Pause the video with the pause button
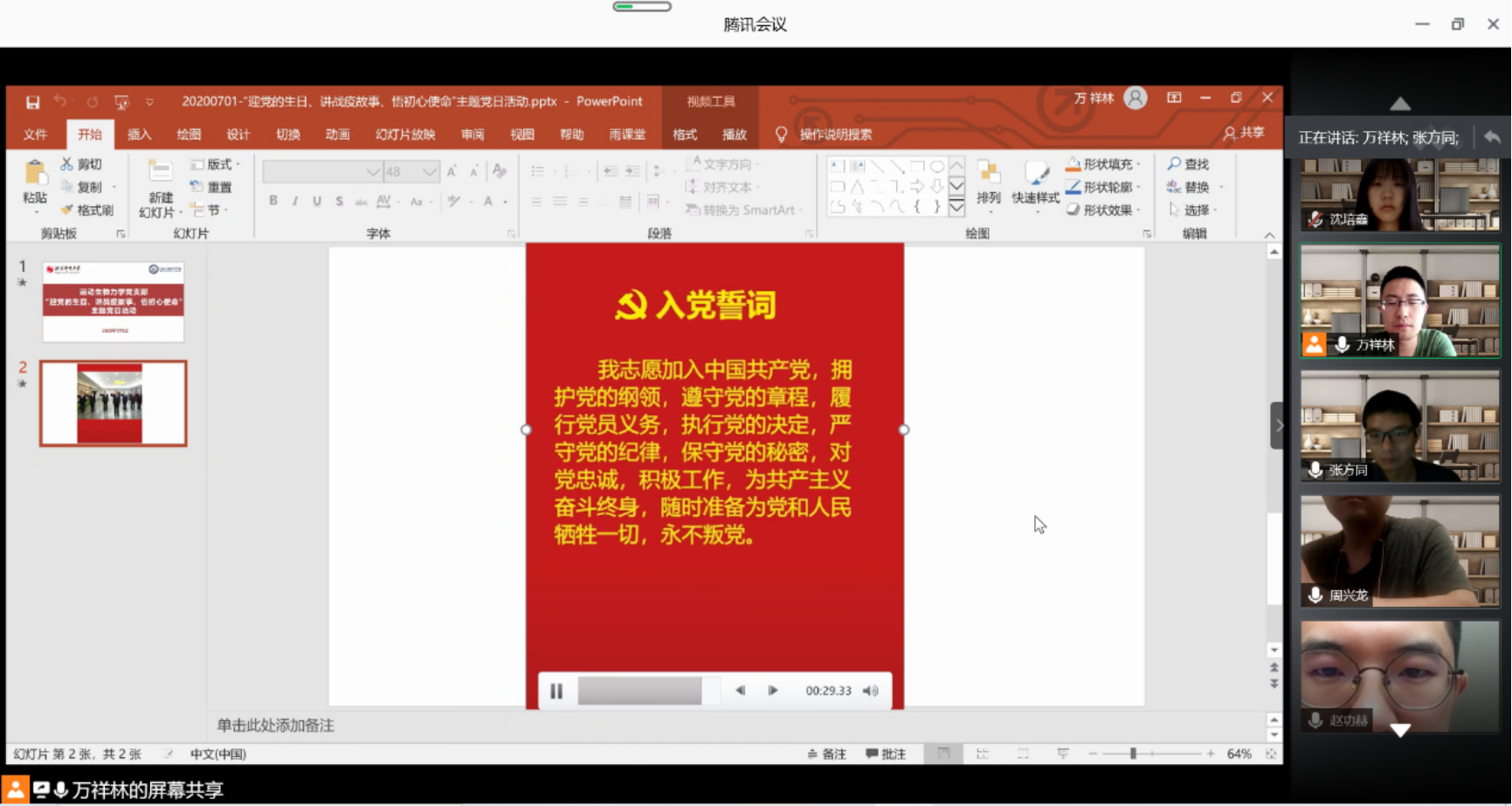 click(556, 691)
